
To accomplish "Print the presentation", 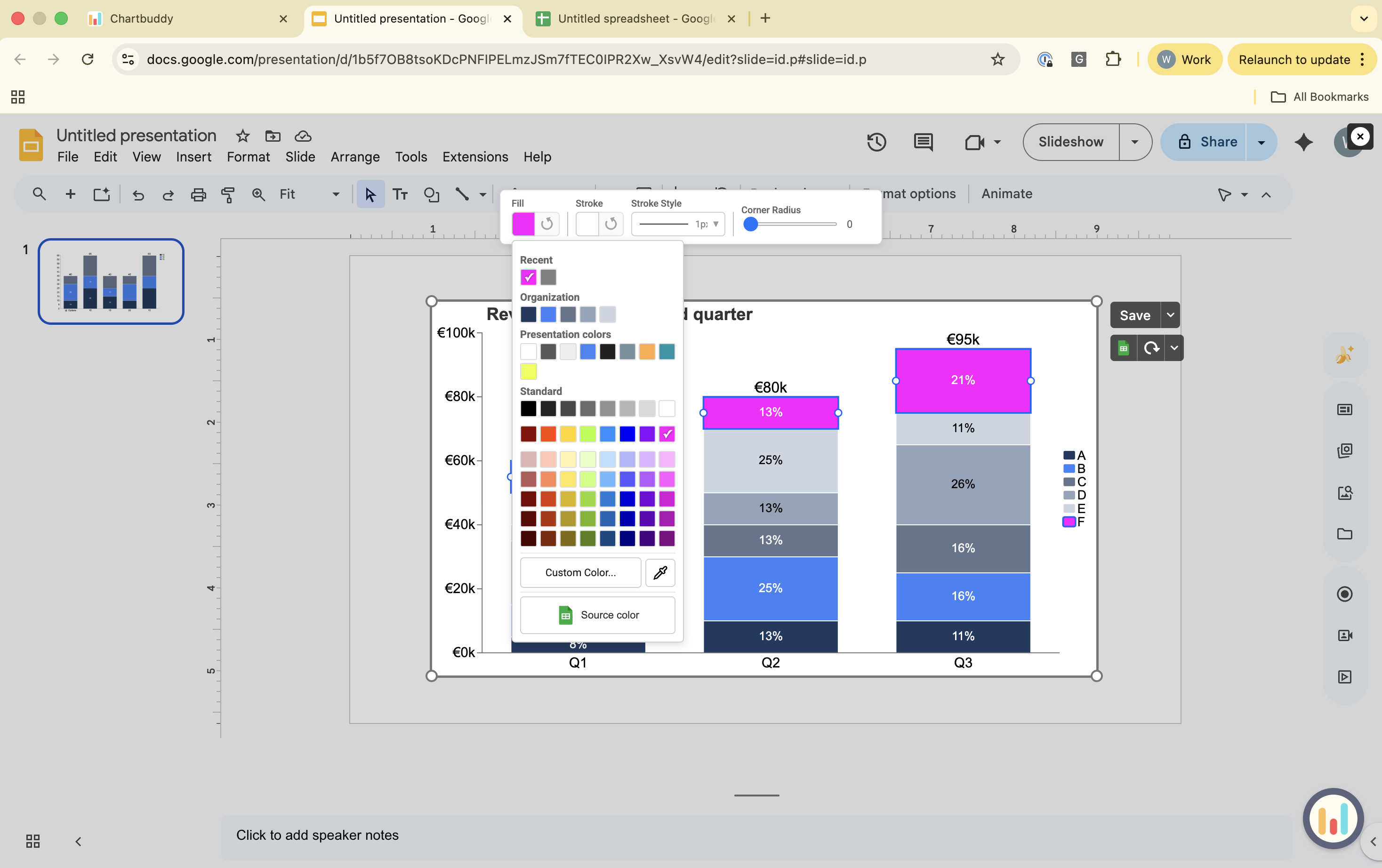I will click(x=198, y=194).
